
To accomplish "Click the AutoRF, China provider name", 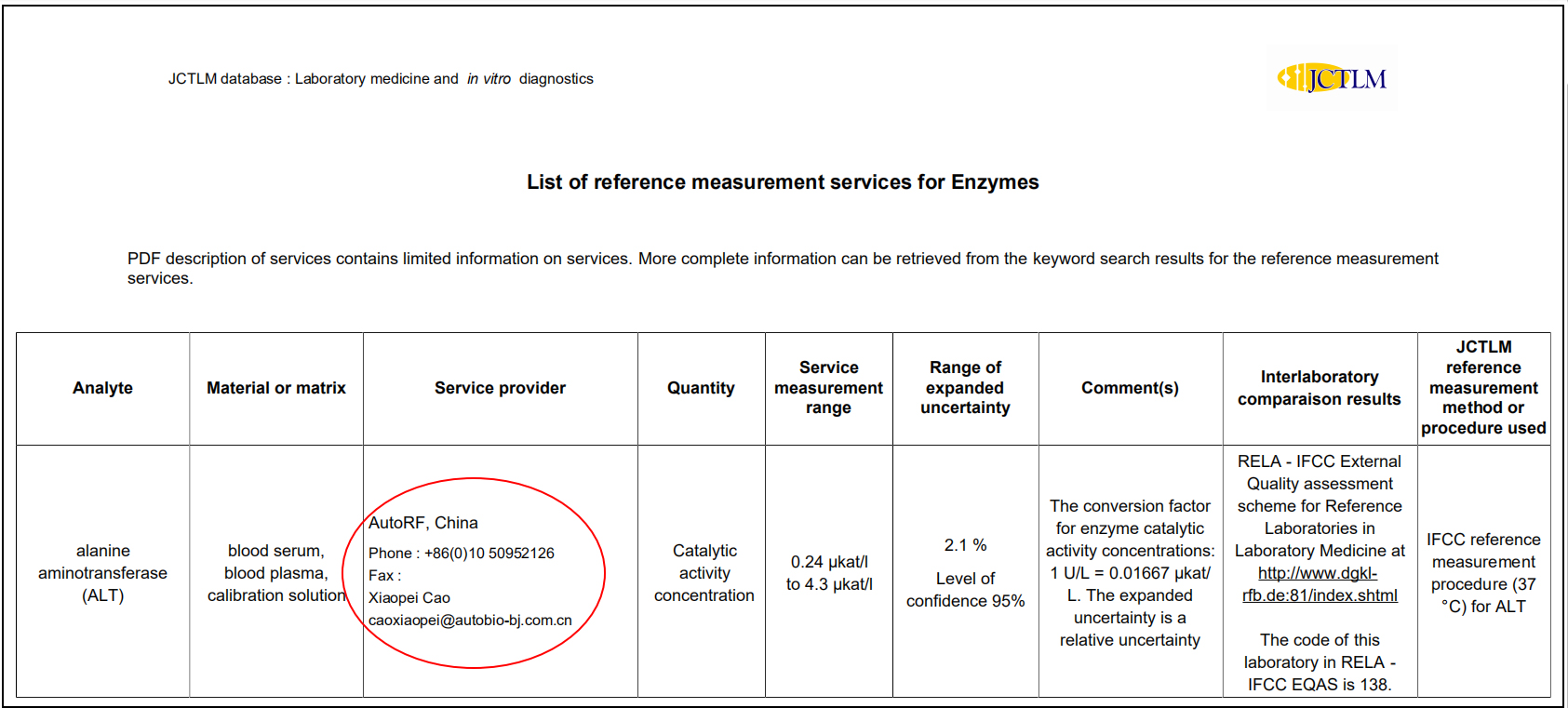I will click(x=423, y=523).
